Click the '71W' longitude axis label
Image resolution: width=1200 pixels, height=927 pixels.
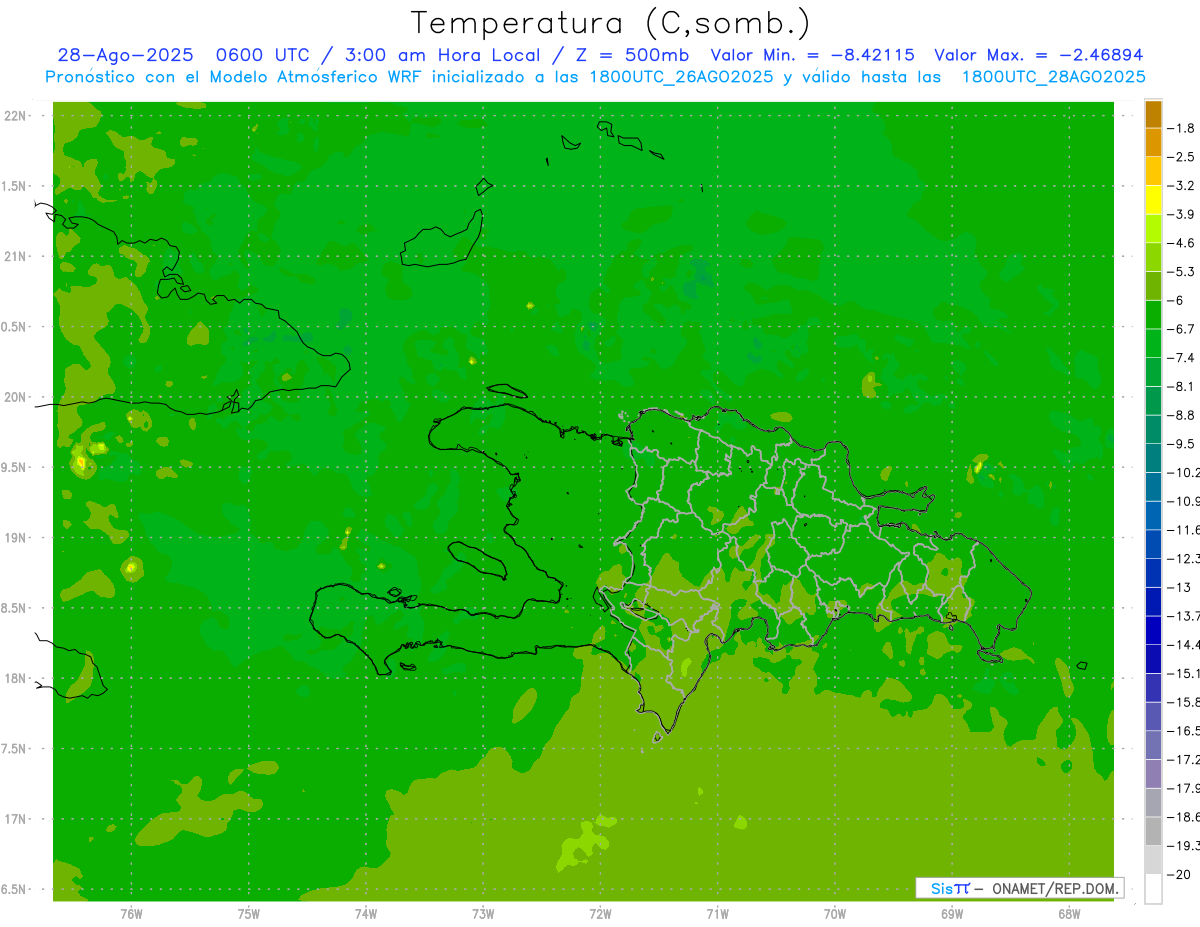pos(717,914)
